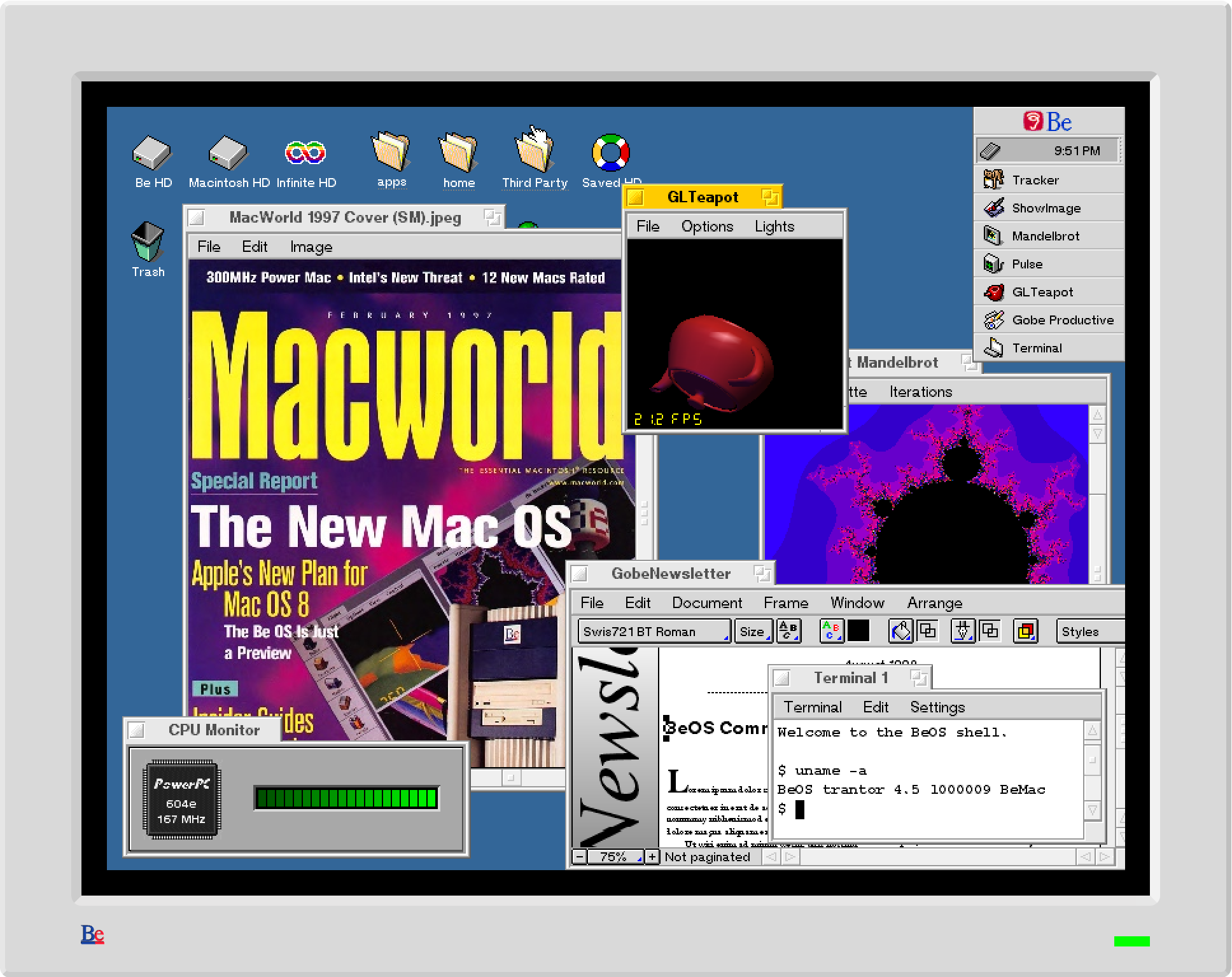1232x977 pixels.
Task: Click the text style ABC icon in Gobe
Action: pos(788,631)
